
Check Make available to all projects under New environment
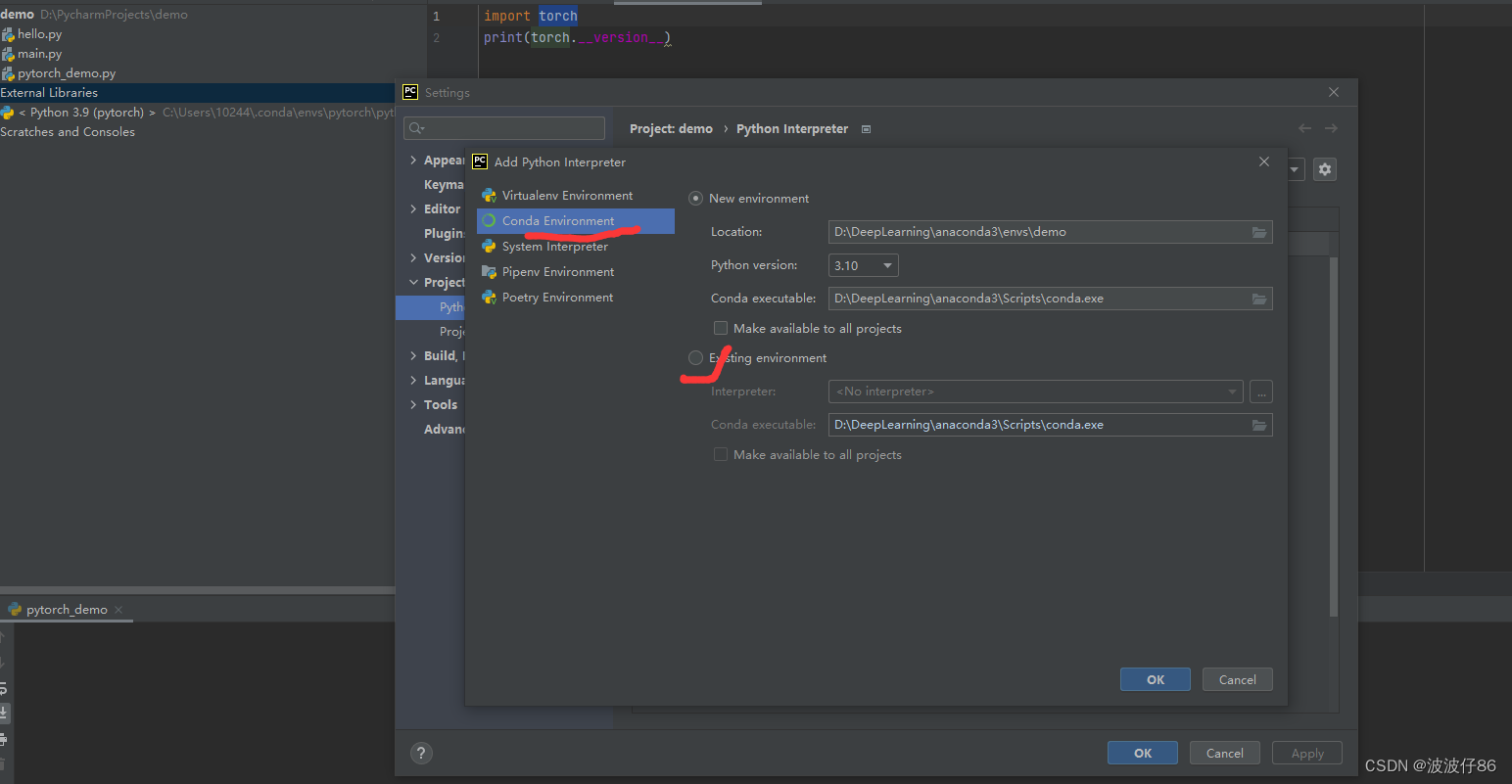721,328
